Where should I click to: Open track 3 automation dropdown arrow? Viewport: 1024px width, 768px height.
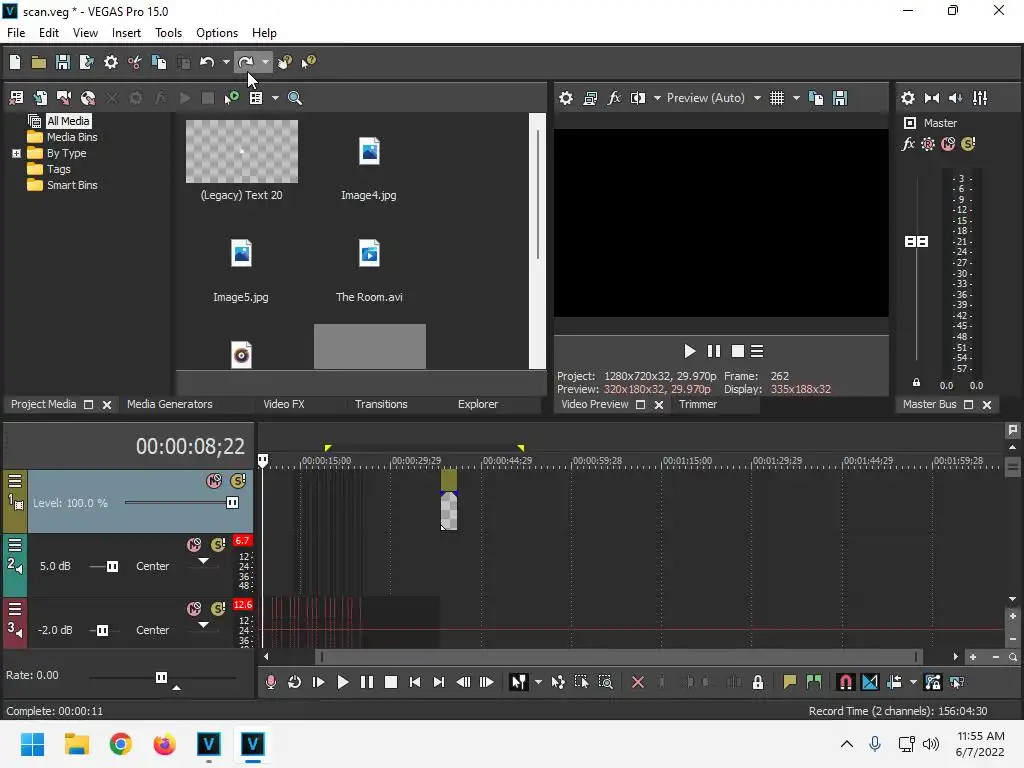point(204,625)
